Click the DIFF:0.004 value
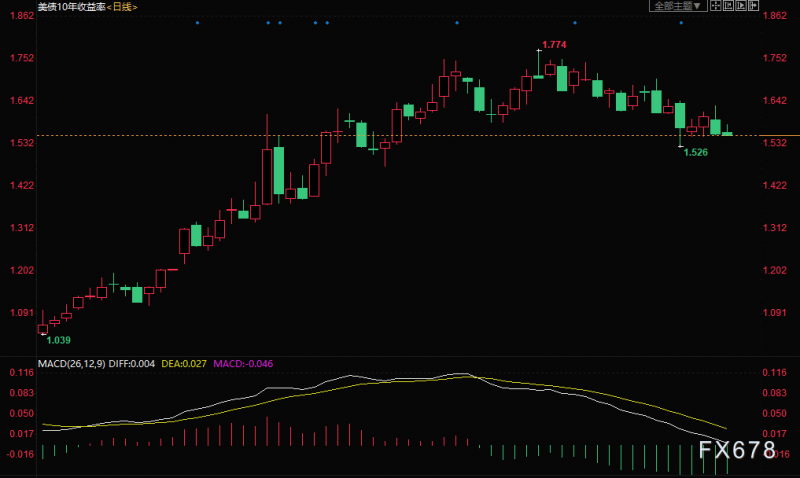800x478 pixels. pyautogui.click(x=132, y=364)
